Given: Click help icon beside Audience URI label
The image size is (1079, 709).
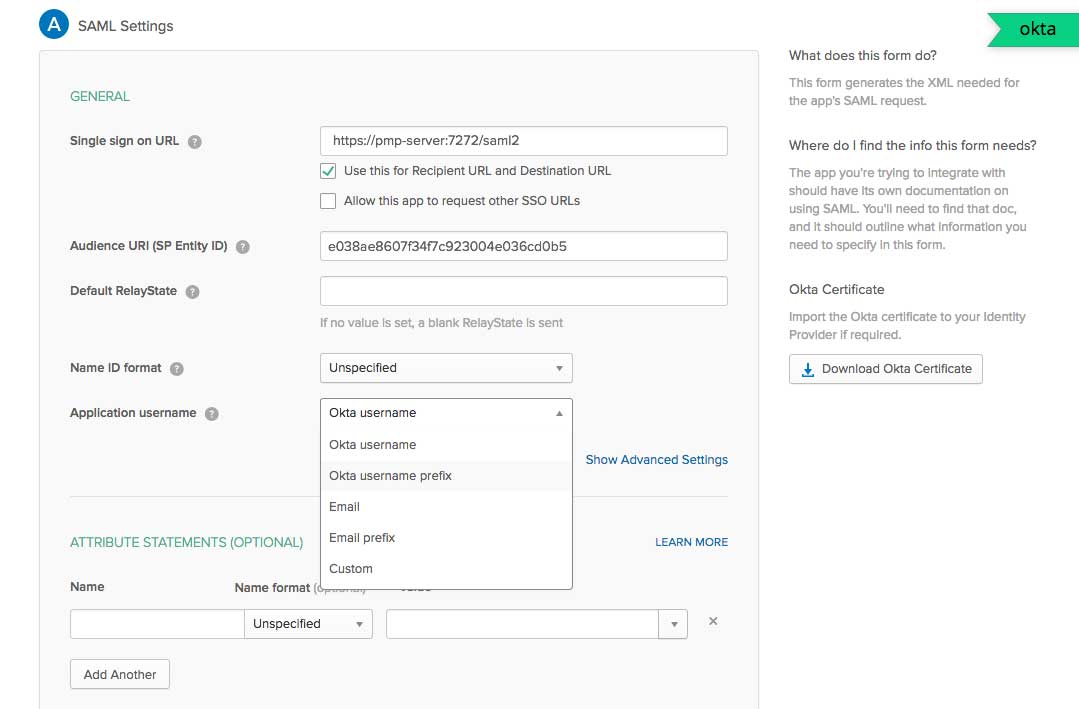Looking at the screenshot, I should coord(242,246).
